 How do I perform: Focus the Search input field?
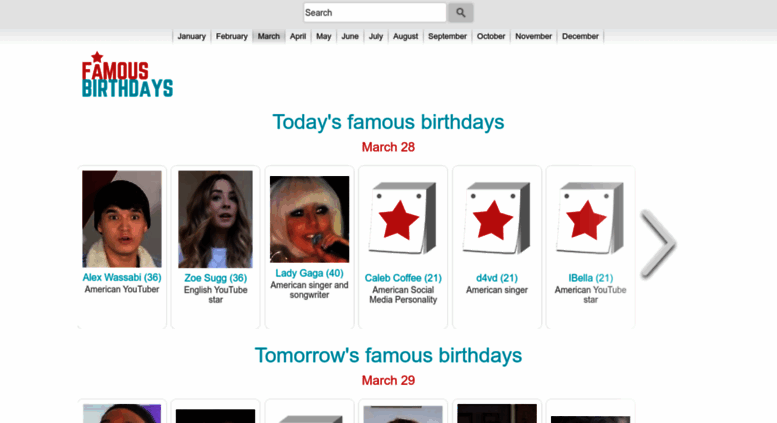375,13
